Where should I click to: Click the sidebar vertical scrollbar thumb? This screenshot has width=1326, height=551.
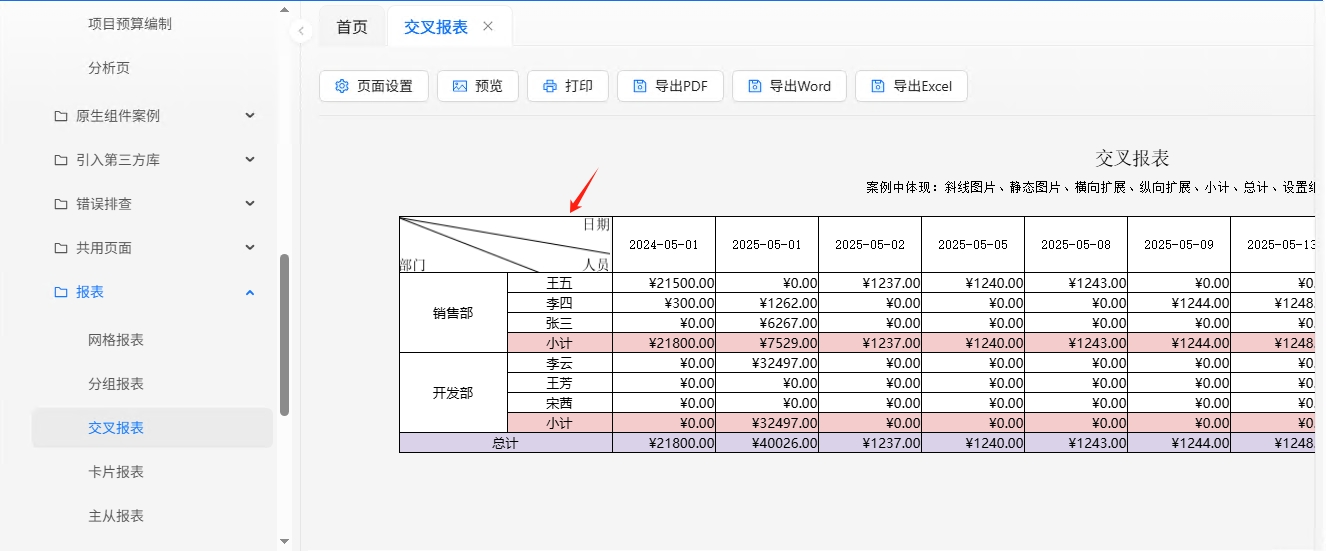click(x=284, y=335)
